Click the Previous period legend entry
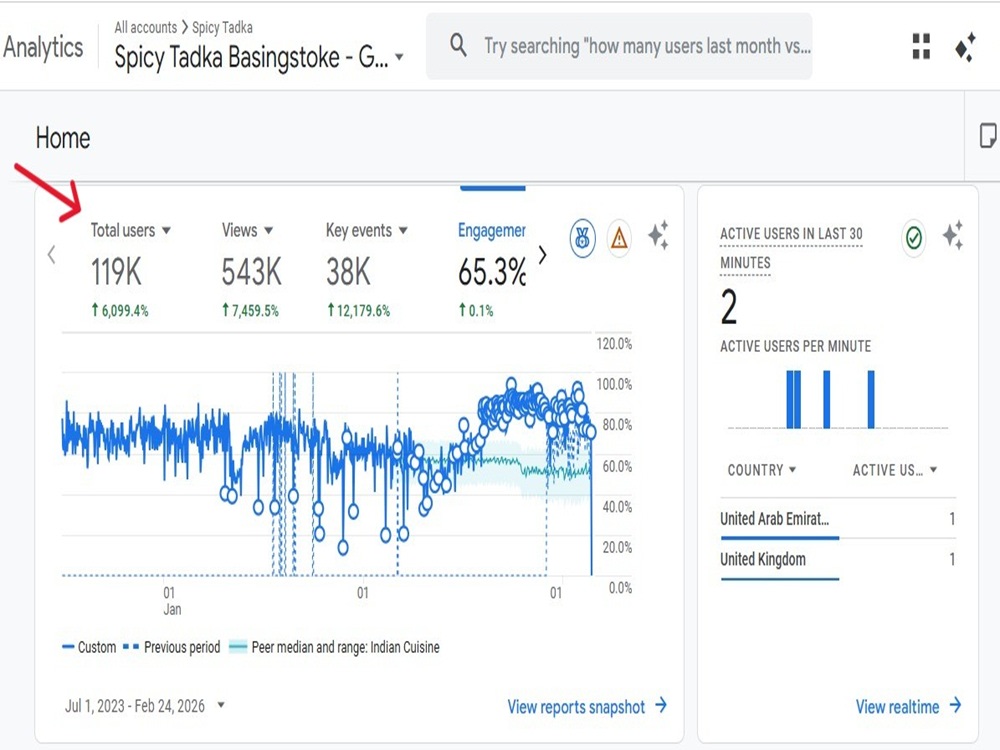This screenshot has height=750, width=1000. (172, 647)
